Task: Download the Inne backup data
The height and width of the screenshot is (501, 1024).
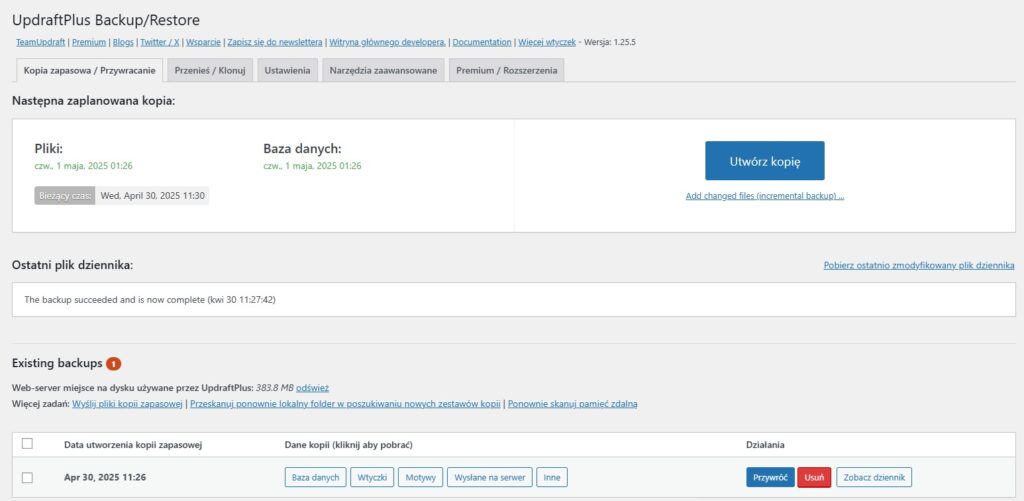Action: 552,477
